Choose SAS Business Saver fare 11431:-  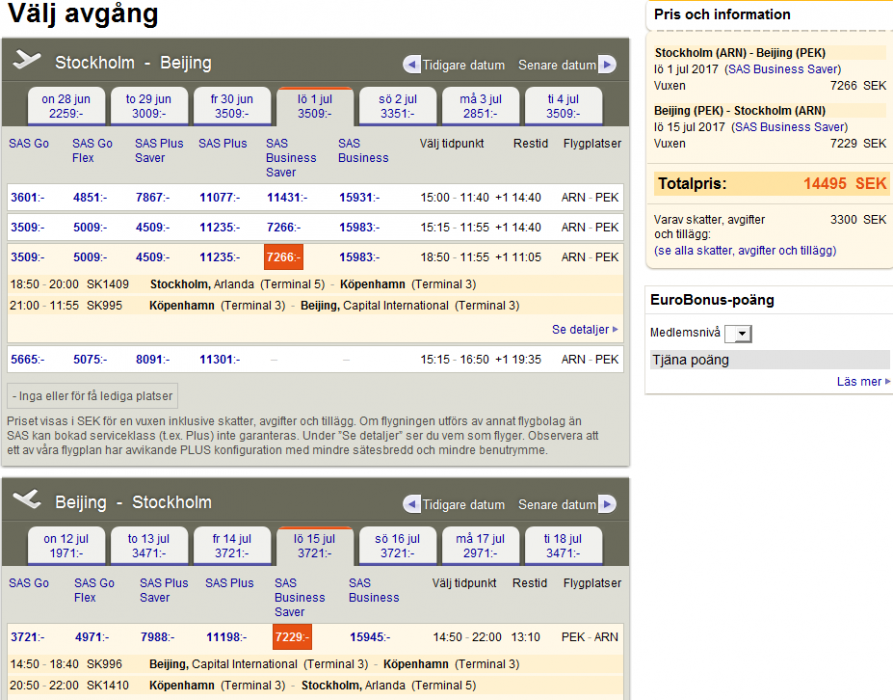point(287,198)
